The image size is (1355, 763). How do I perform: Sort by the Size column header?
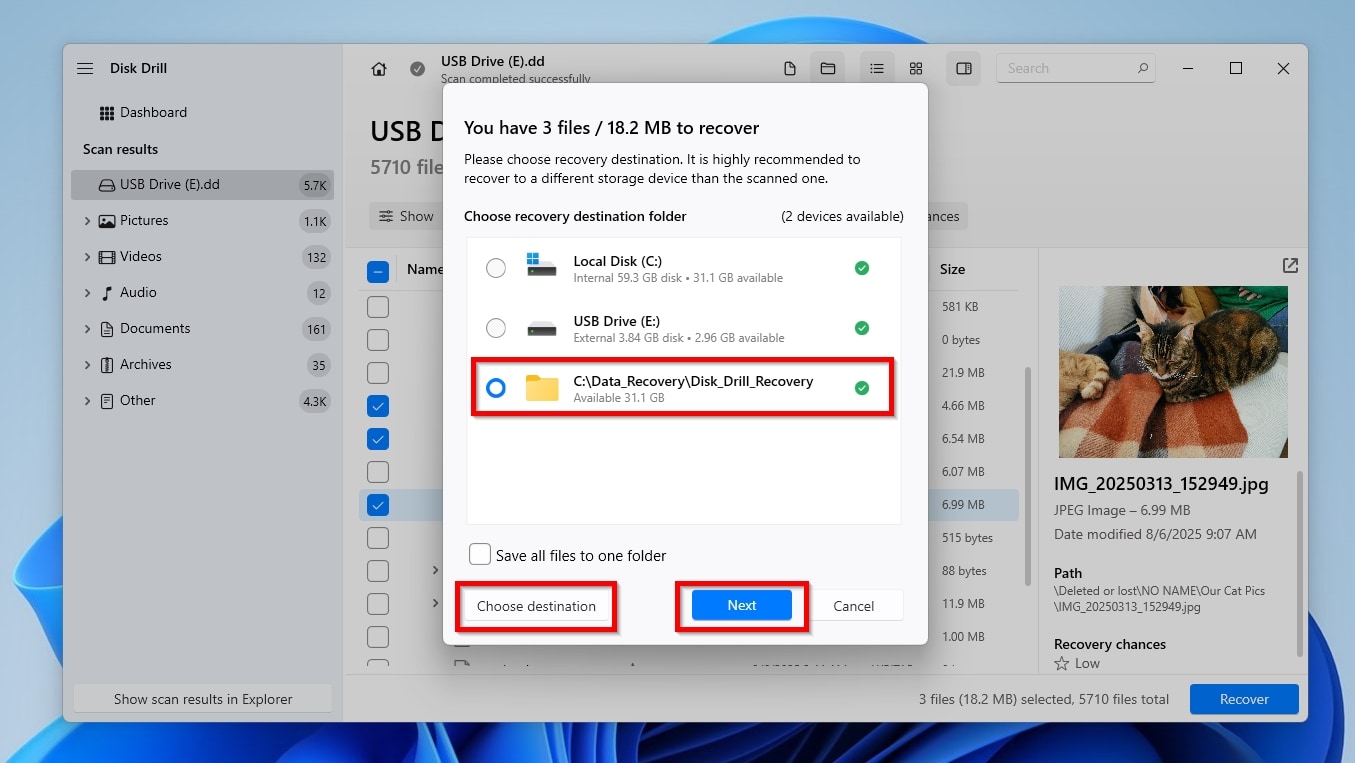pos(952,270)
